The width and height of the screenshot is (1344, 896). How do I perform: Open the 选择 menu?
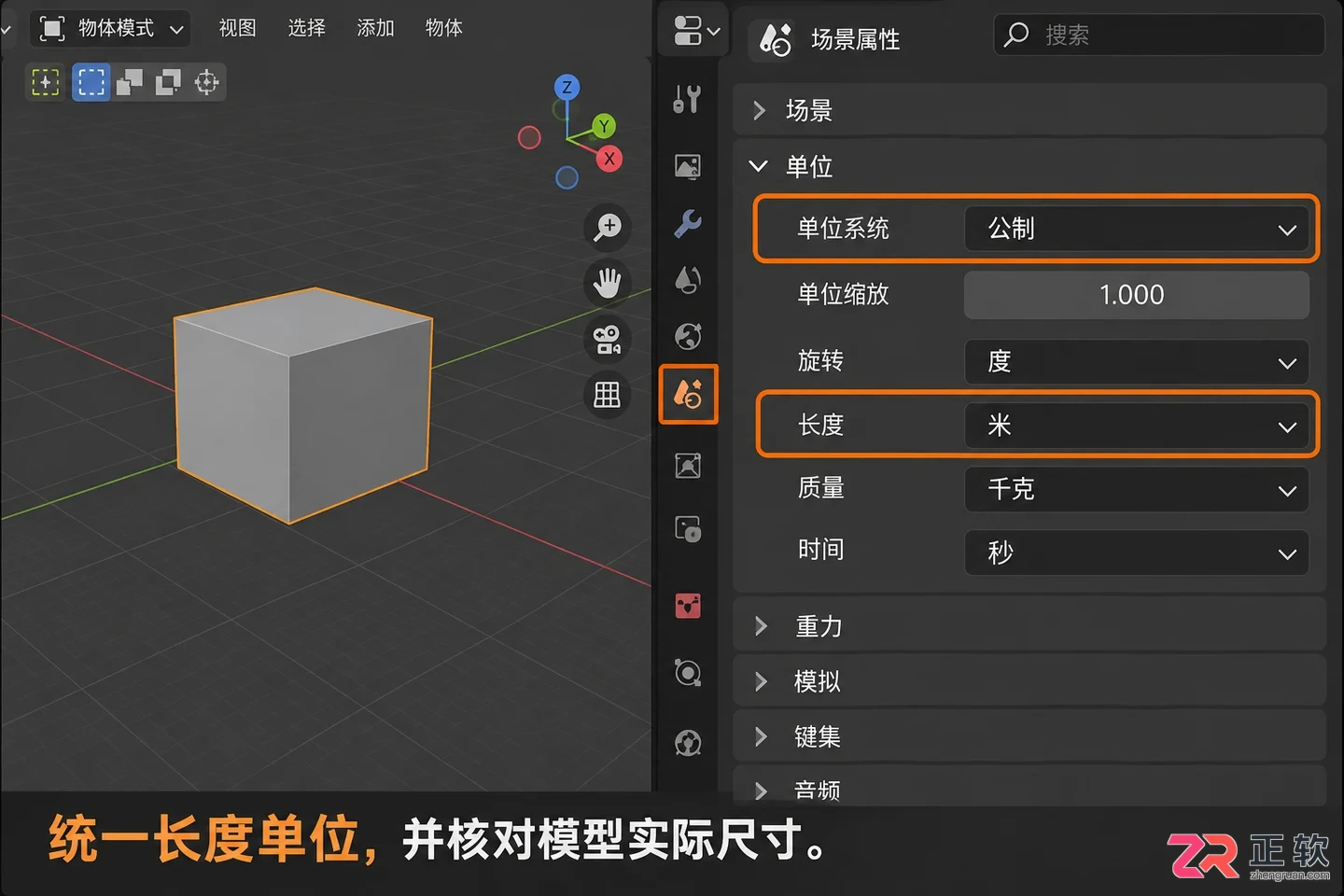coord(306,28)
